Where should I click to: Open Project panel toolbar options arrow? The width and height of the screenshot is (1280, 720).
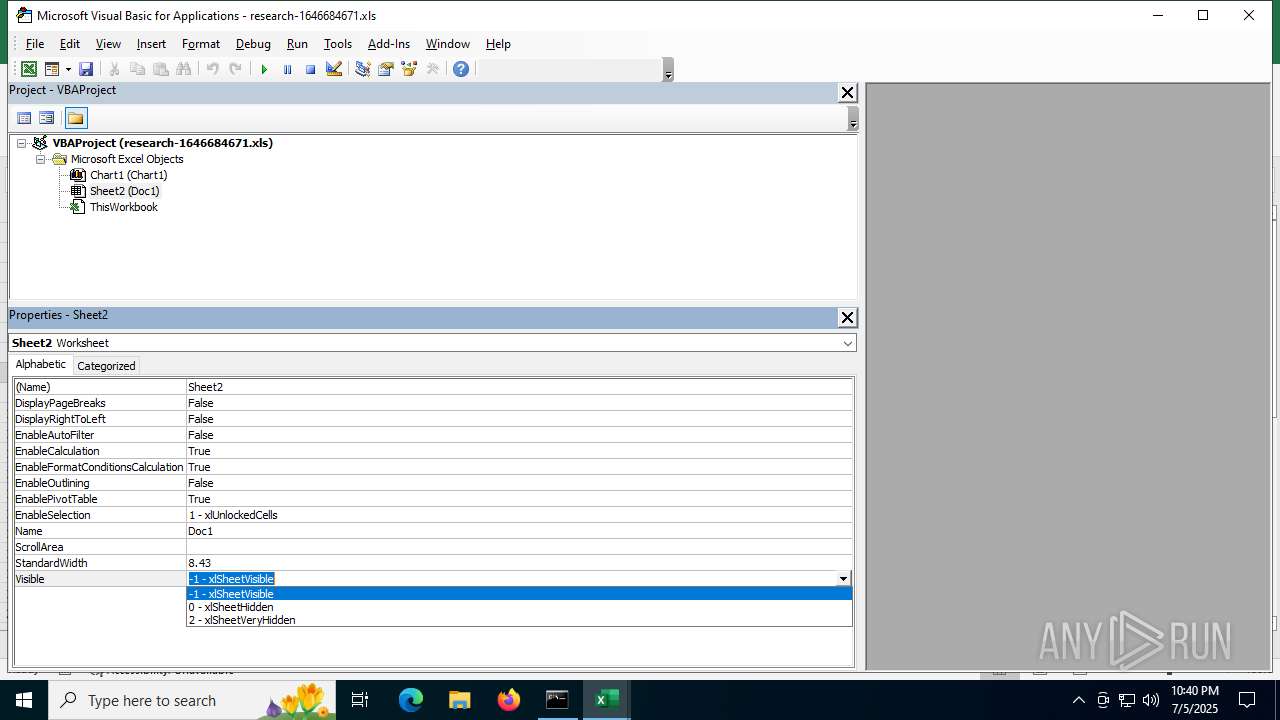(x=853, y=119)
